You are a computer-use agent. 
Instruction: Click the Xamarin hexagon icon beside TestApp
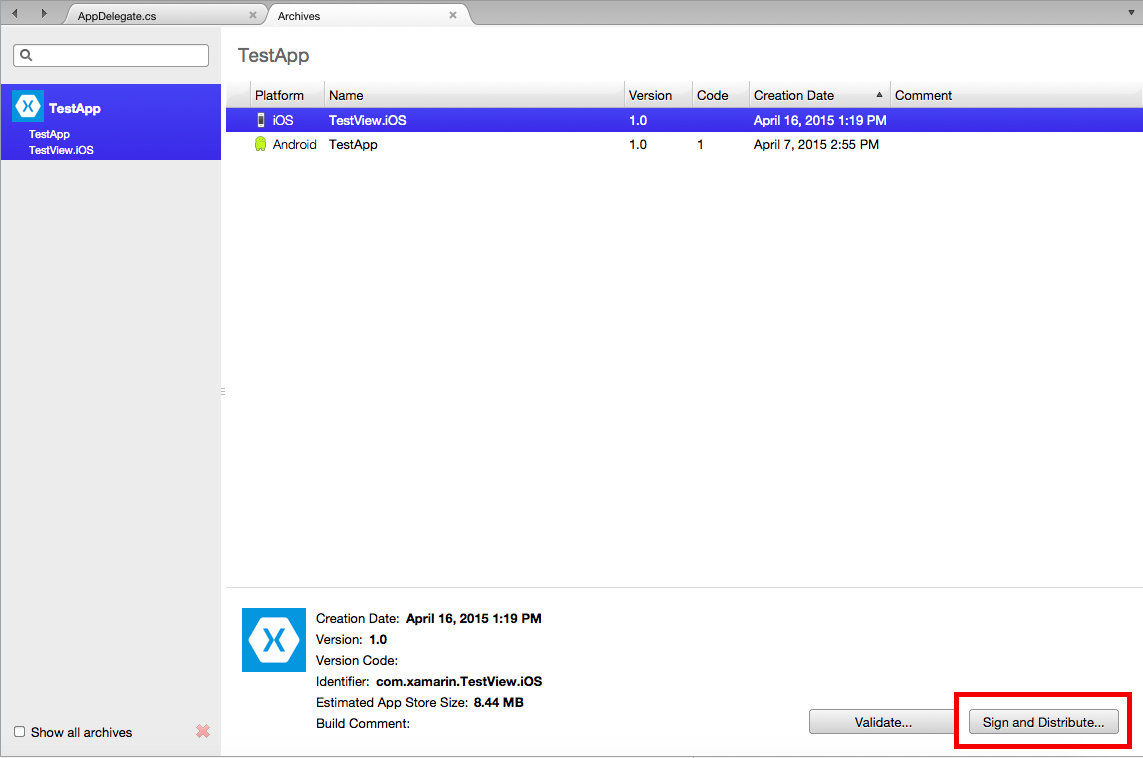coord(28,107)
